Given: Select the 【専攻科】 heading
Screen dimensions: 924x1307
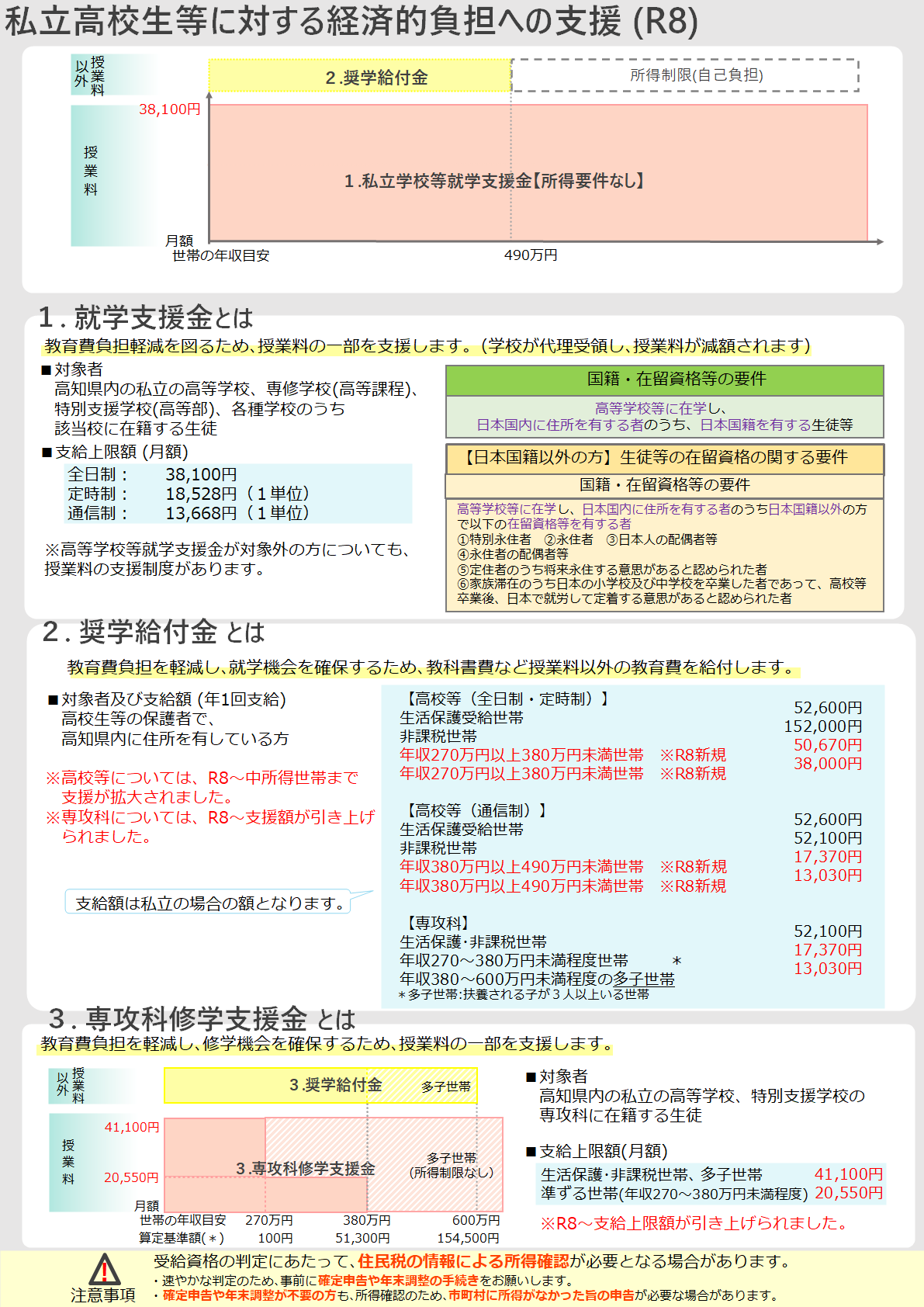Looking at the screenshot, I should coord(437,923).
